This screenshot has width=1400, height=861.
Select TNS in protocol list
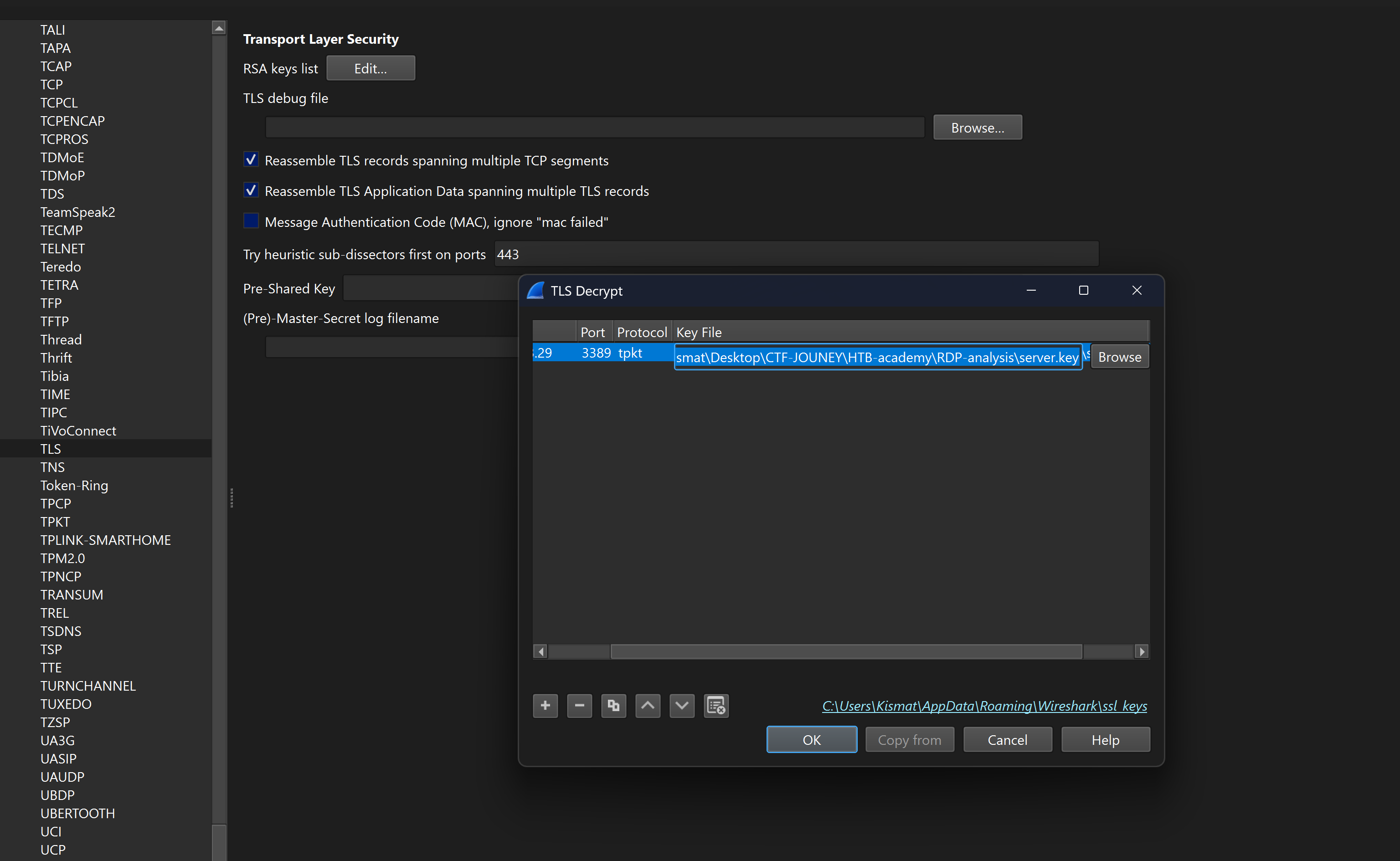click(x=52, y=467)
